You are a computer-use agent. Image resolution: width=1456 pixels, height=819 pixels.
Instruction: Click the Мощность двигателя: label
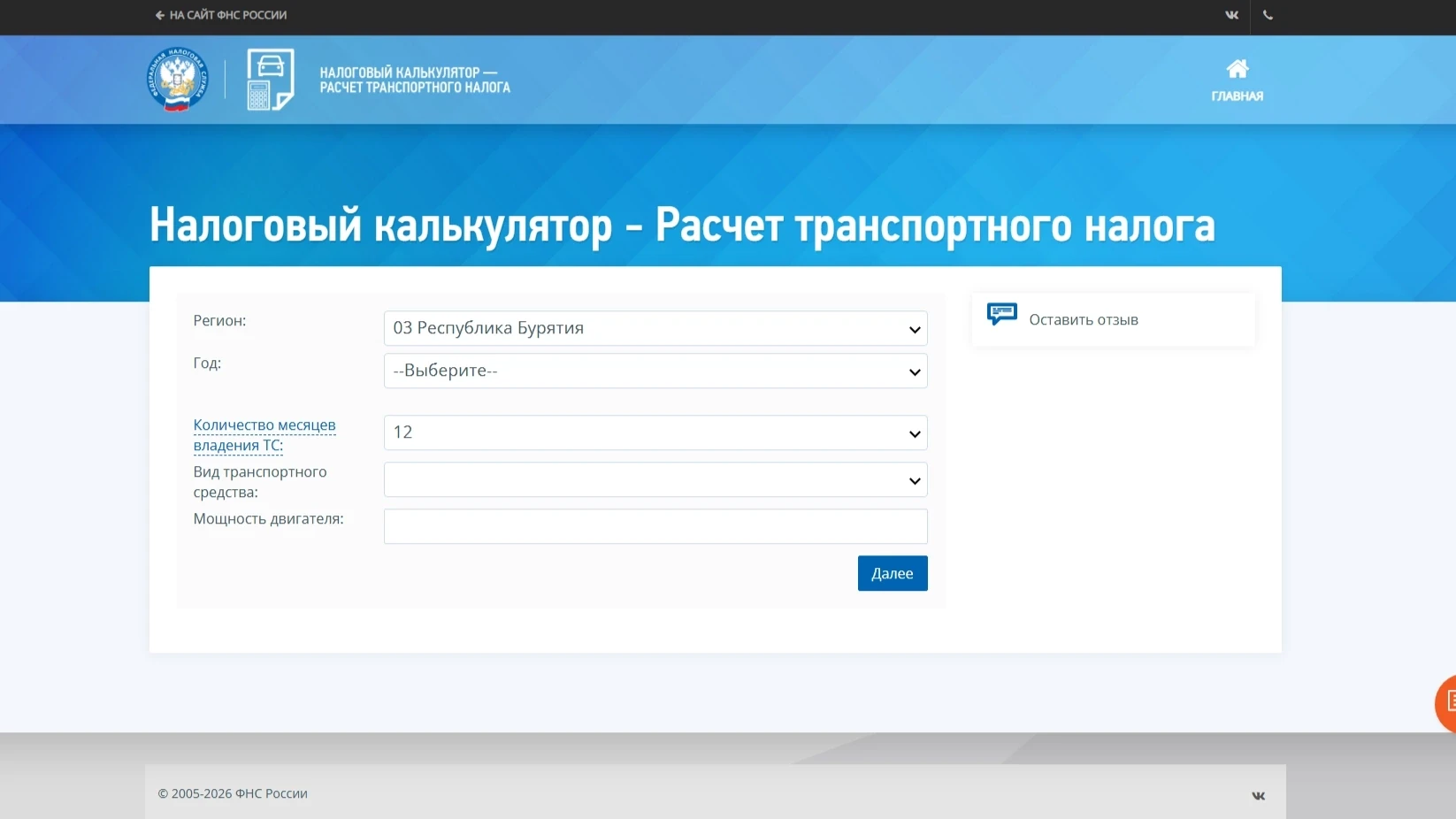pos(268,519)
